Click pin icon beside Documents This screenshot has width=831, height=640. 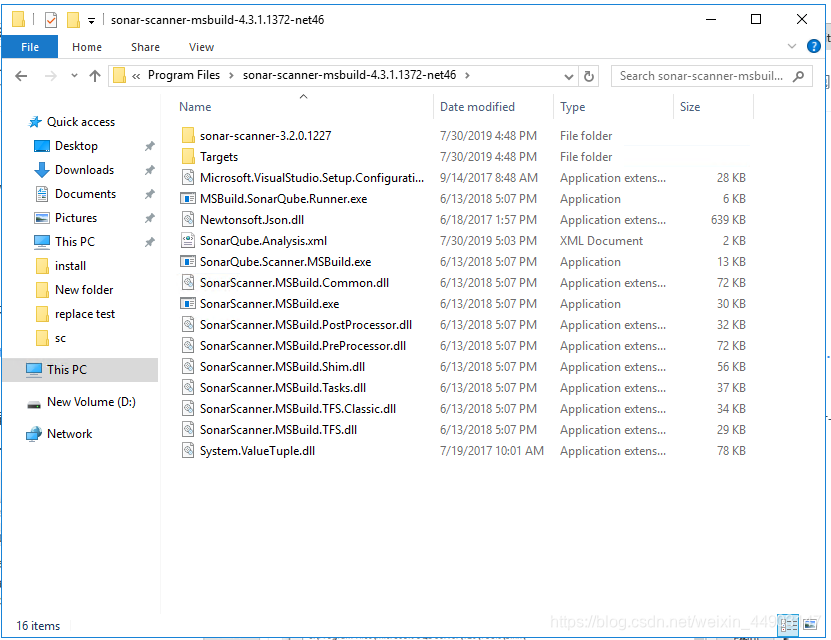150,194
